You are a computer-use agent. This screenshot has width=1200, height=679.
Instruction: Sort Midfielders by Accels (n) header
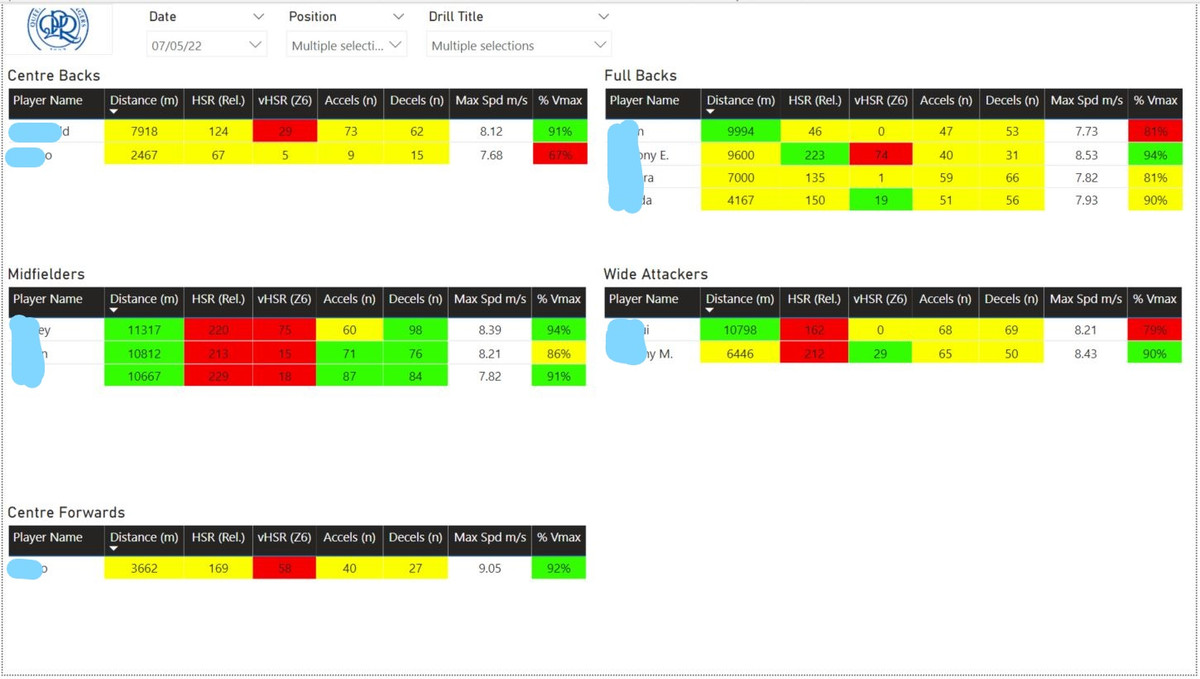click(x=349, y=299)
